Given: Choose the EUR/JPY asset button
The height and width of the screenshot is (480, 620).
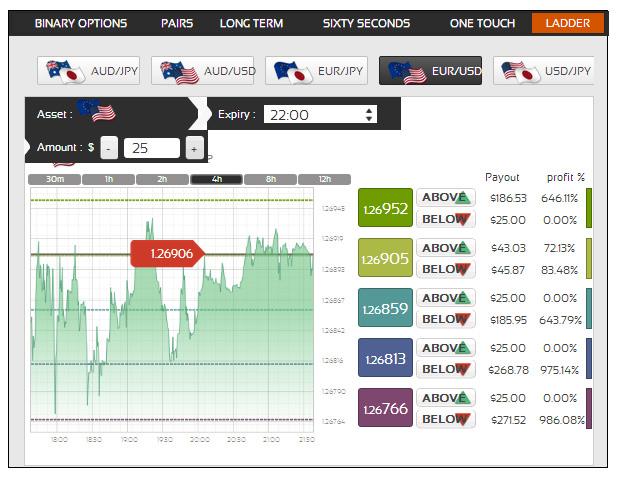Looking at the screenshot, I should click(x=316, y=71).
